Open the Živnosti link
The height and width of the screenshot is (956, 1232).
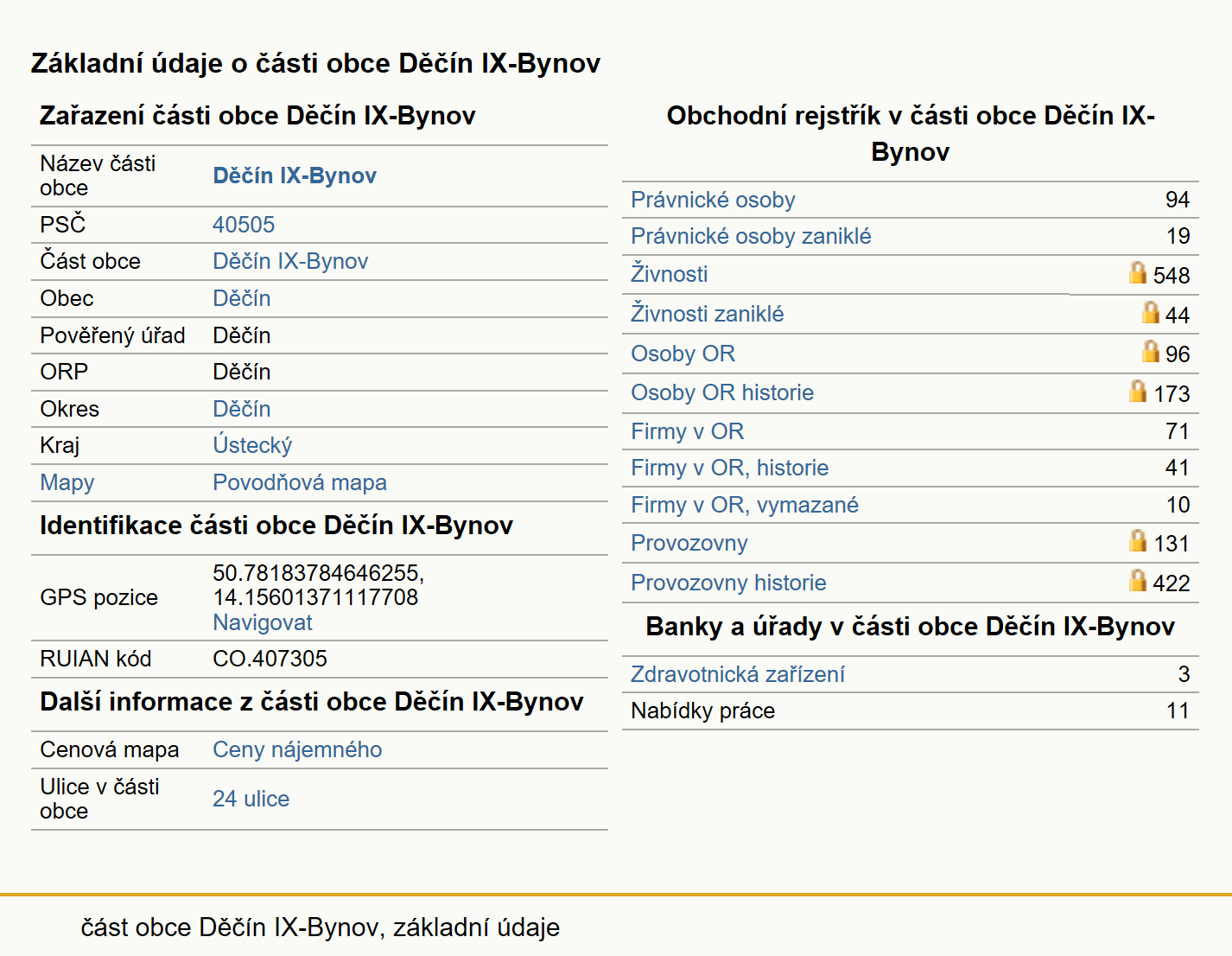[670, 274]
